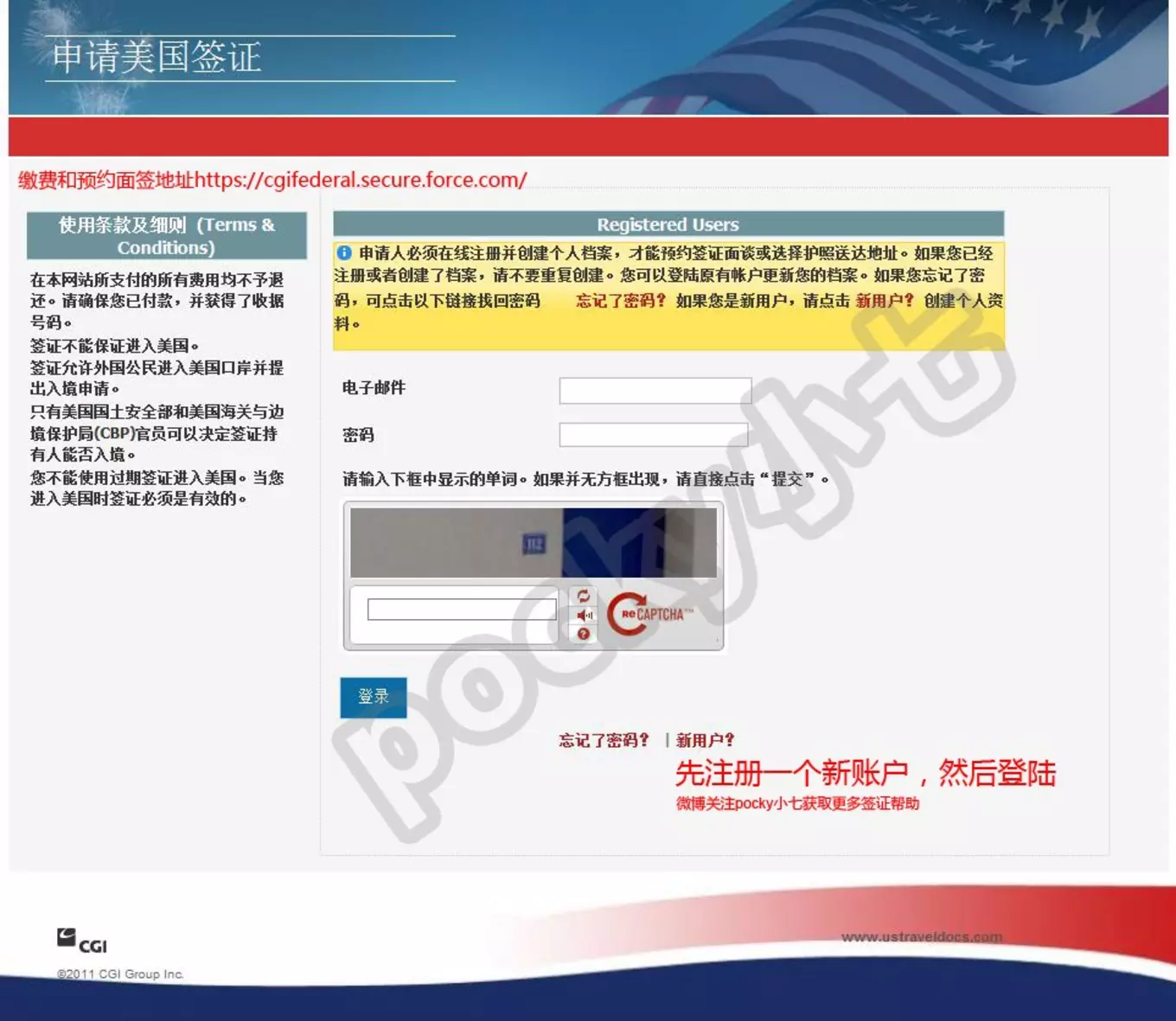
Task: Click the blue info icon in the yellow notice
Action: click(x=344, y=253)
